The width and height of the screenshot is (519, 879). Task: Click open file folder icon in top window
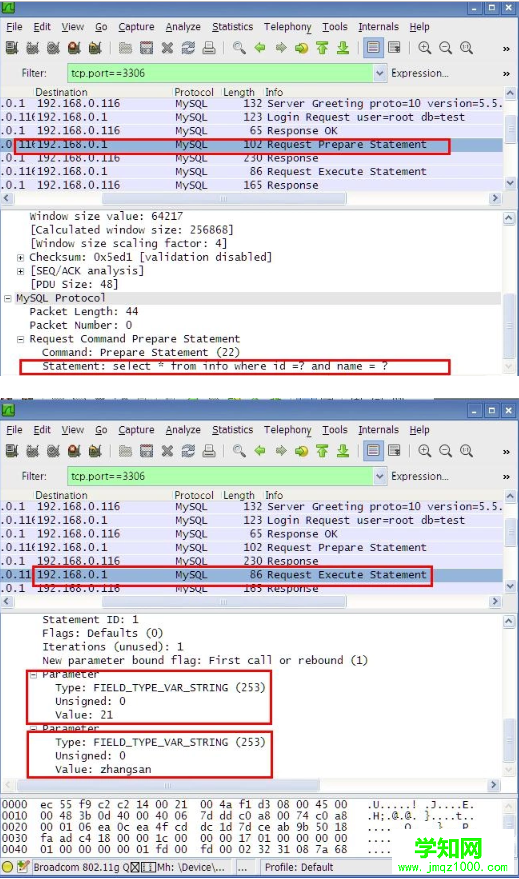click(x=126, y=48)
